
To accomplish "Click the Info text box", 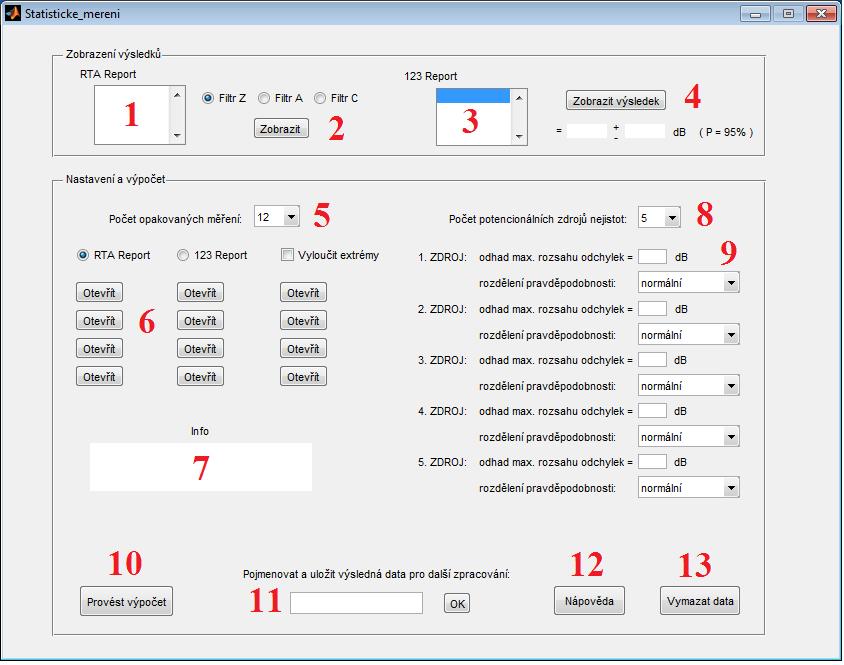I will [x=201, y=467].
